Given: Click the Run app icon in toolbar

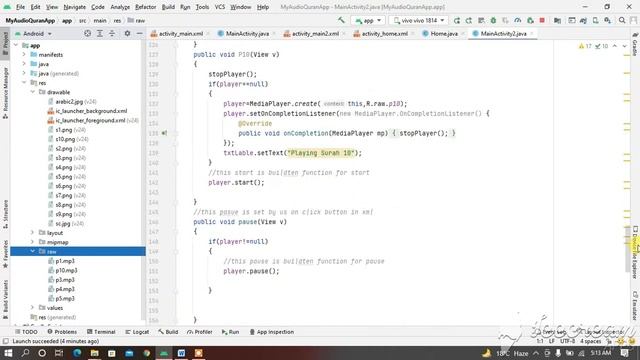Looking at the screenshot, I should coord(456,20).
